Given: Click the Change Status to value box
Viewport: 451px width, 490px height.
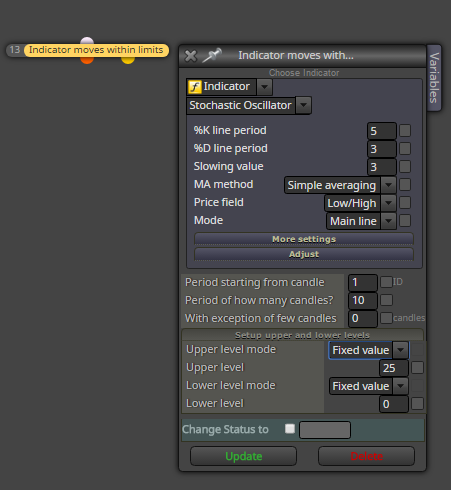Looking at the screenshot, I should click(x=325, y=430).
